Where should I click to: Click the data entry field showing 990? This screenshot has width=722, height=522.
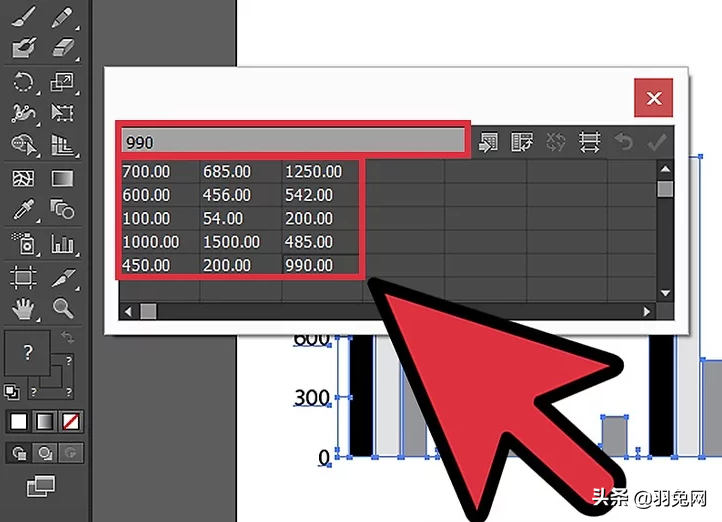tap(293, 140)
